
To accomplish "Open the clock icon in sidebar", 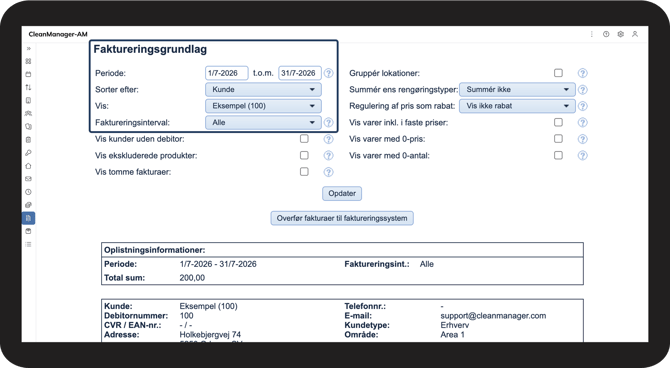I will pos(29,192).
